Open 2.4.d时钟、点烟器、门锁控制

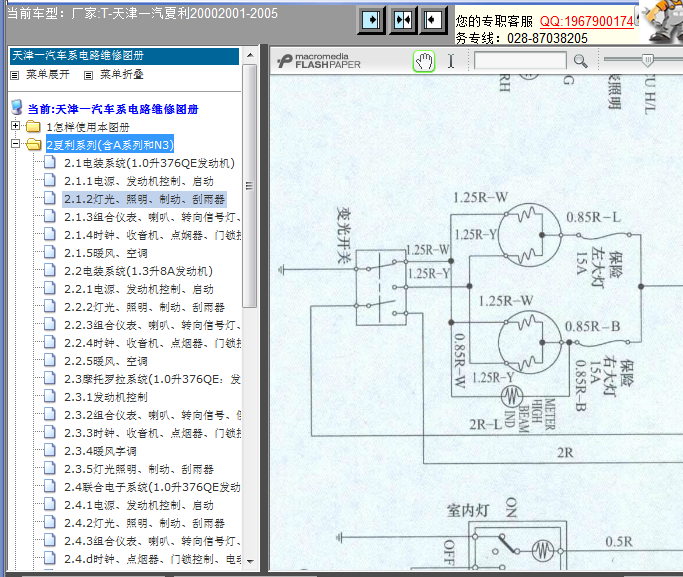point(152,559)
